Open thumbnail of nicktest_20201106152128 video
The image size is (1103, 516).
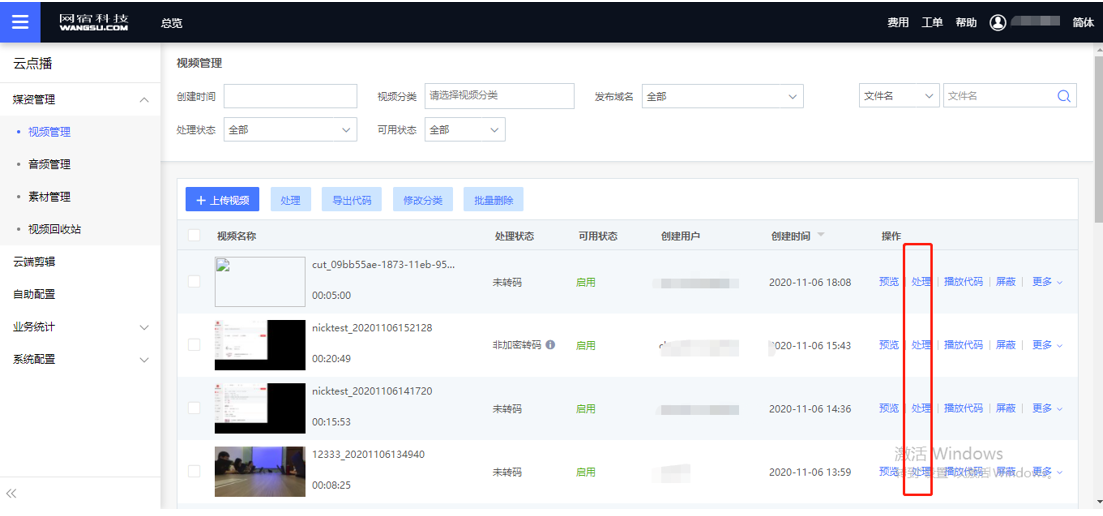coord(260,345)
